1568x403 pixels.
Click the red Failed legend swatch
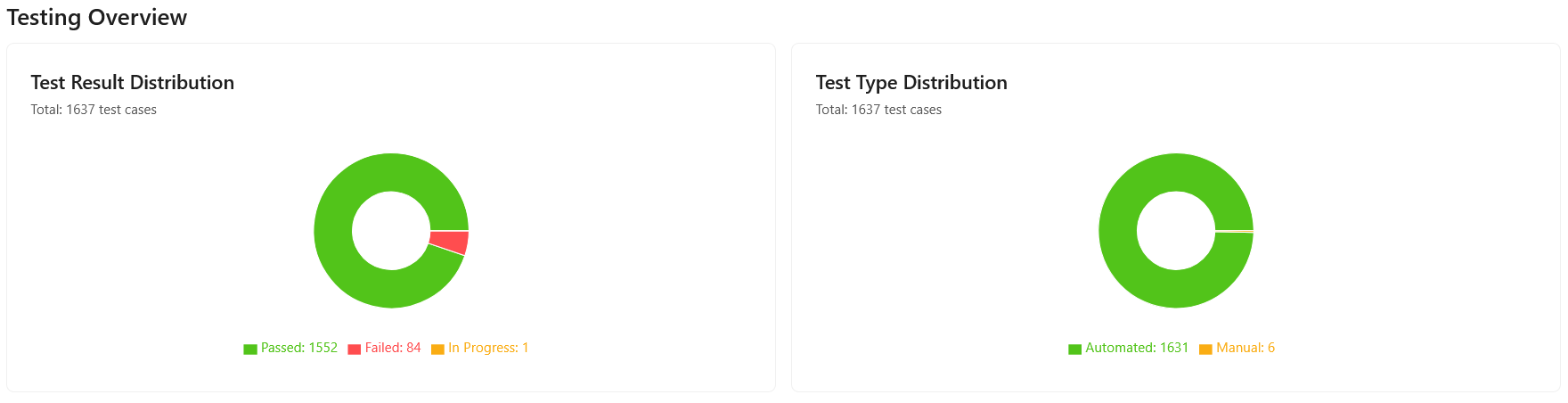pos(355,349)
